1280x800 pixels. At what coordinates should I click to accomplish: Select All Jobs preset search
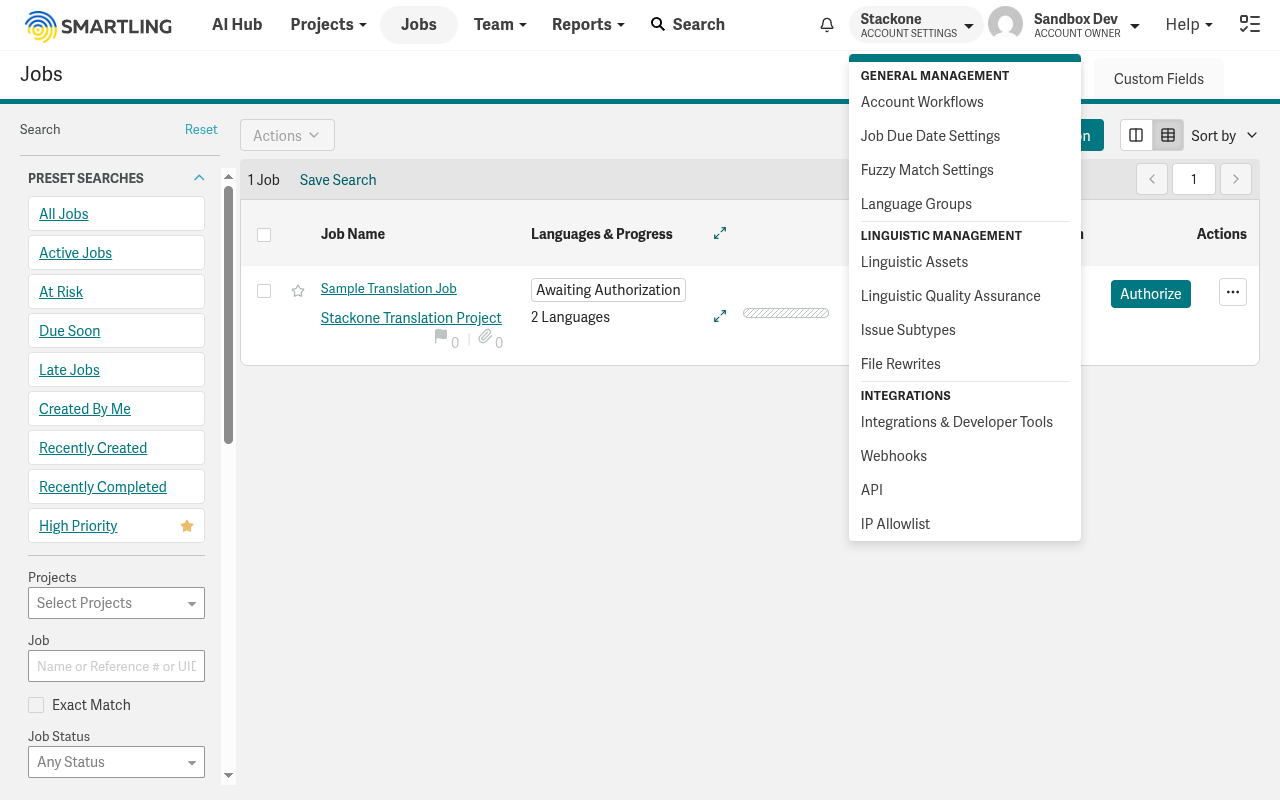pos(116,214)
